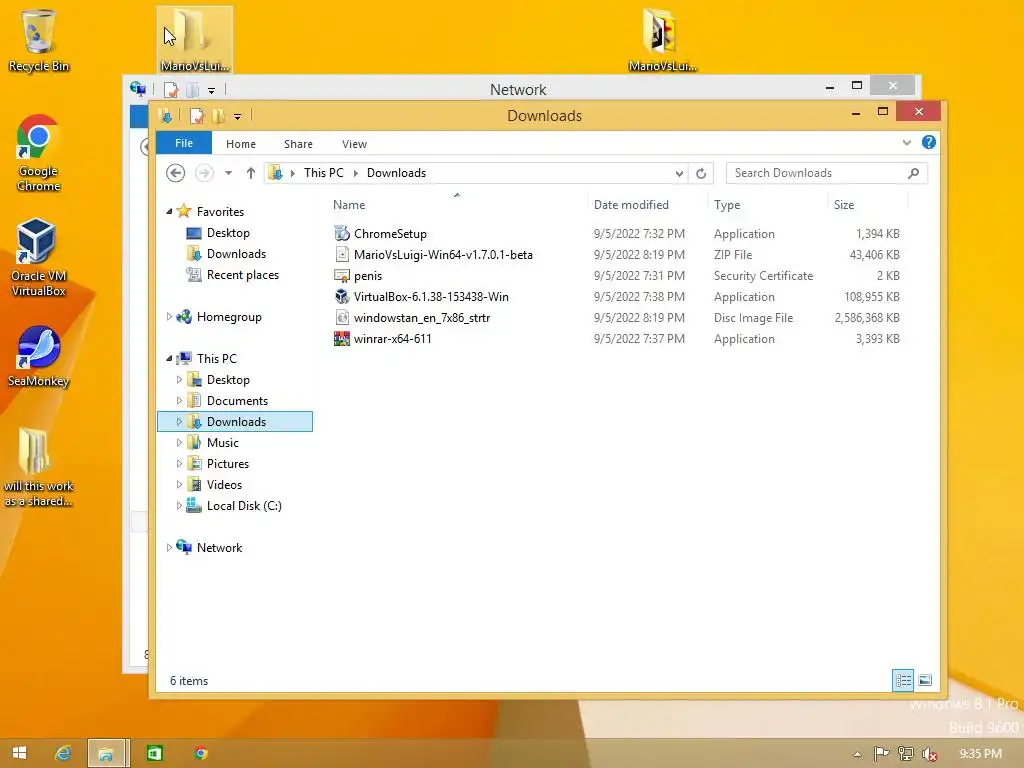Click This PC in the address breadcrumb

point(323,173)
